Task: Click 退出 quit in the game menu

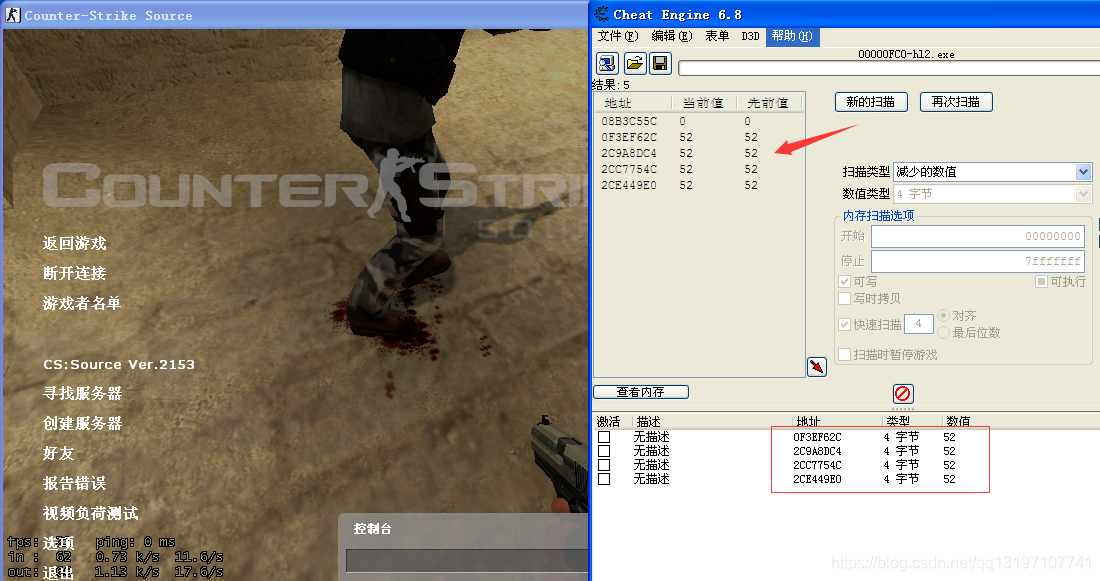Action: pyautogui.click(x=58, y=573)
